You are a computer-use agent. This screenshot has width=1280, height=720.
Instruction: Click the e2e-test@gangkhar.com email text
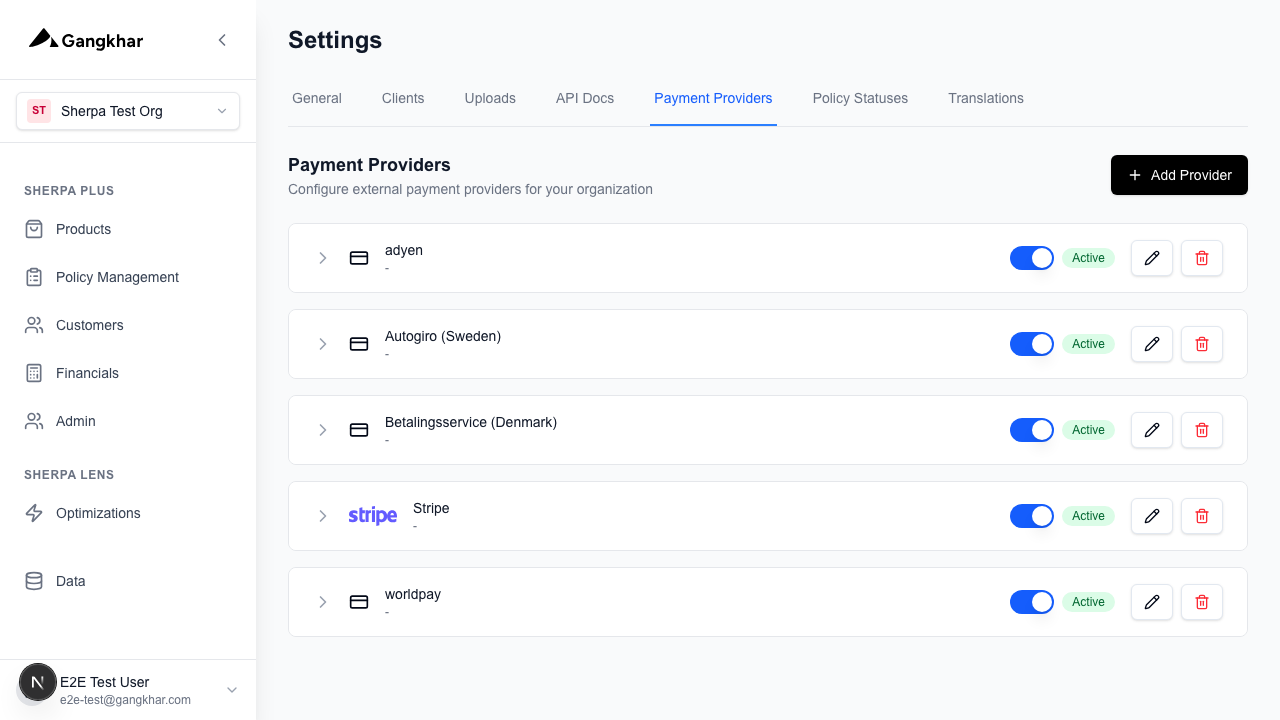click(125, 700)
